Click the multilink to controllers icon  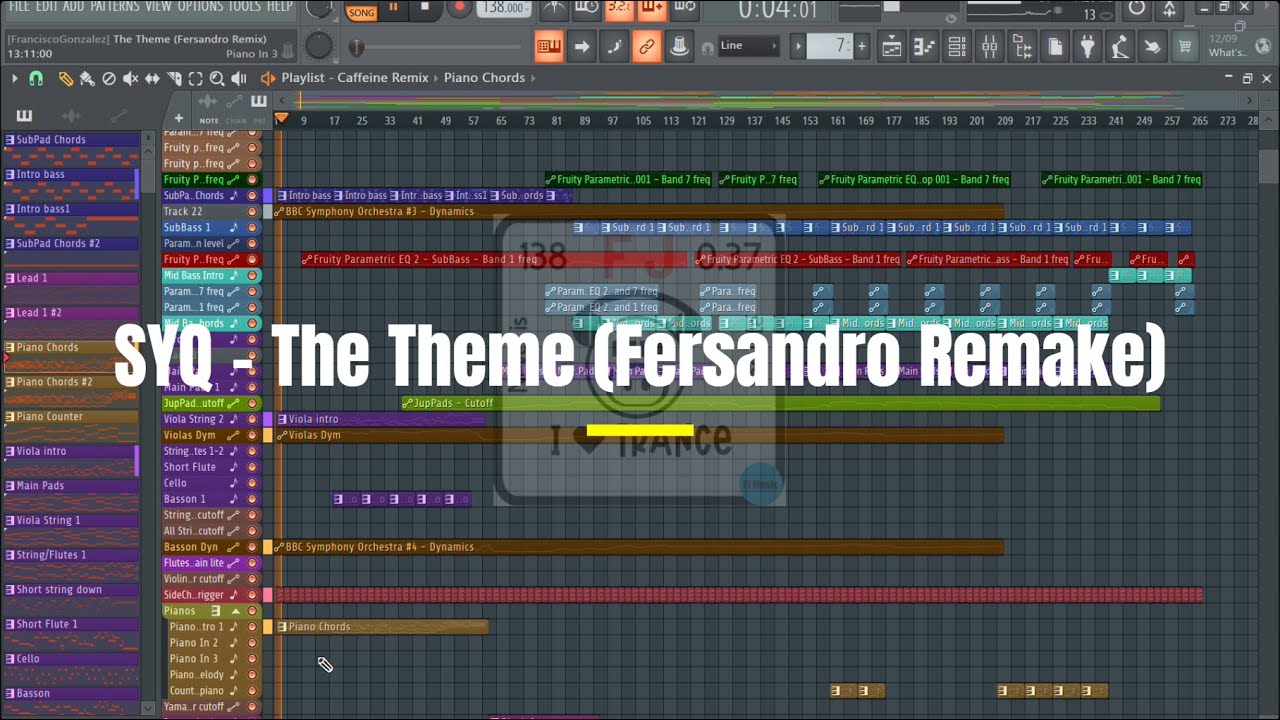646,46
